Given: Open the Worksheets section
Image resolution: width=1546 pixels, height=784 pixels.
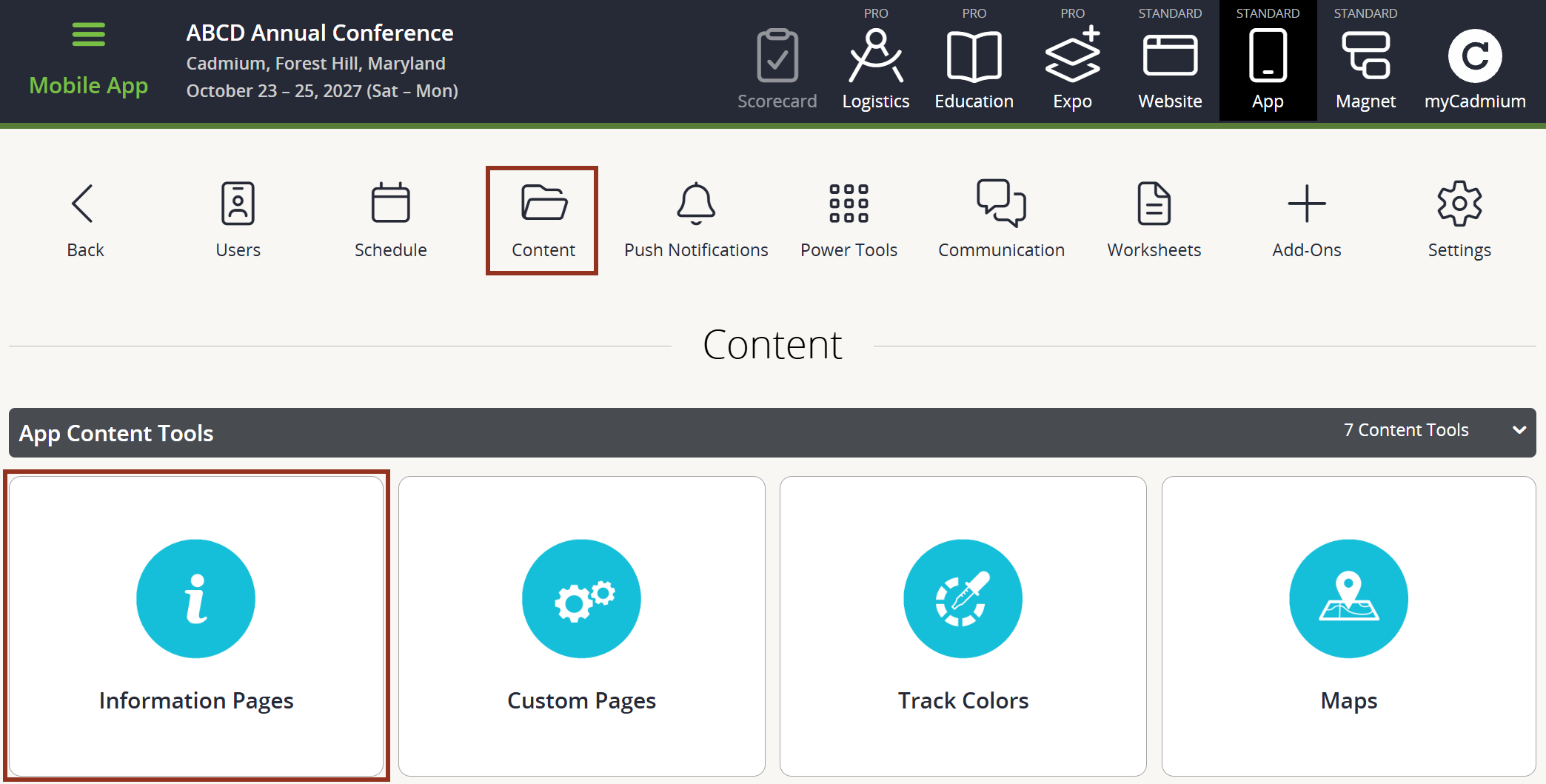Looking at the screenshot, I should point(1154,220).
